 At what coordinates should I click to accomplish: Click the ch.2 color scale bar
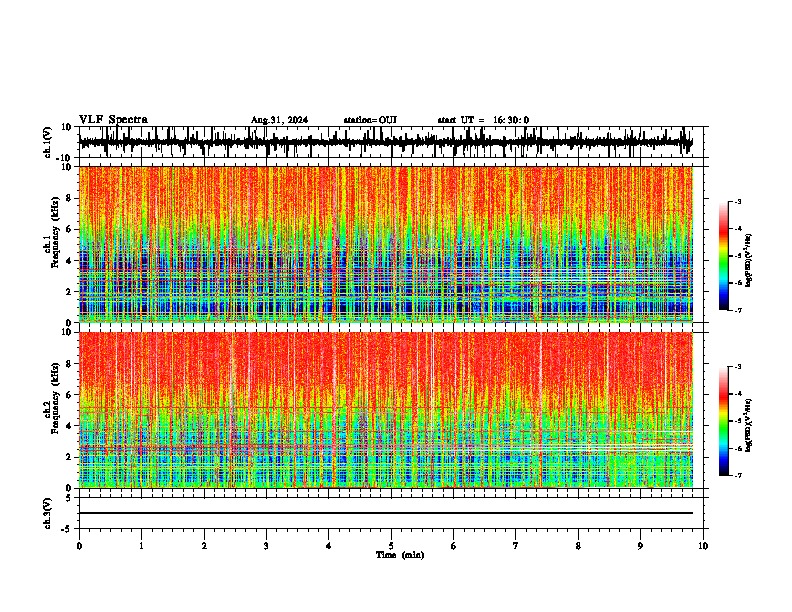pos(724,421)
